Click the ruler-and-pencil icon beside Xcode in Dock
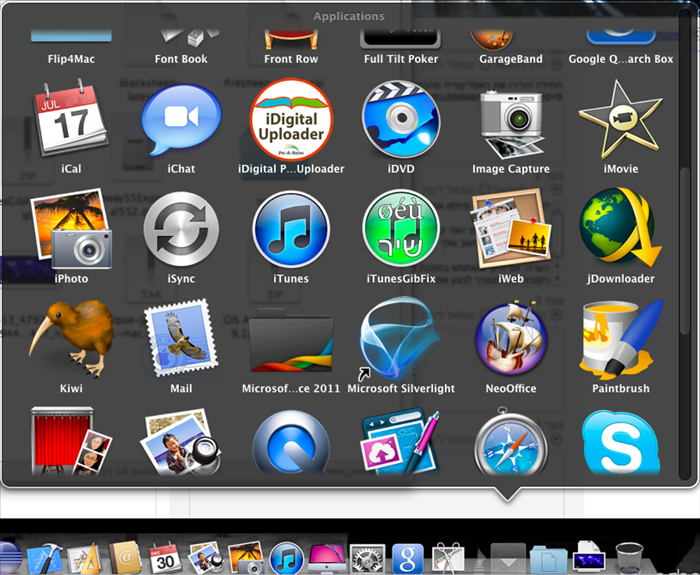 coord(84,558)
